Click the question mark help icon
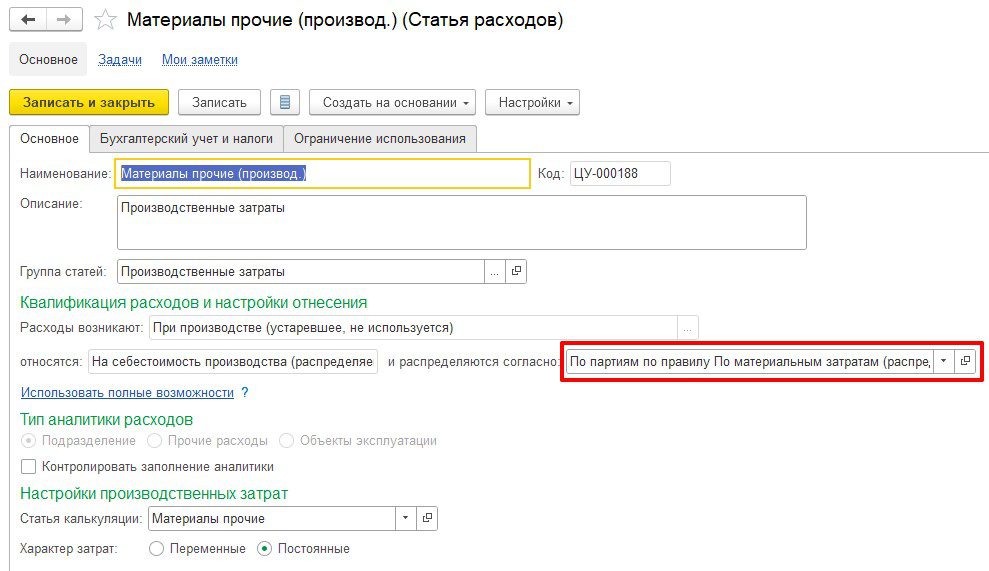Image resolution: width=989 pixels, height=571 pixels. pos(244,393)
